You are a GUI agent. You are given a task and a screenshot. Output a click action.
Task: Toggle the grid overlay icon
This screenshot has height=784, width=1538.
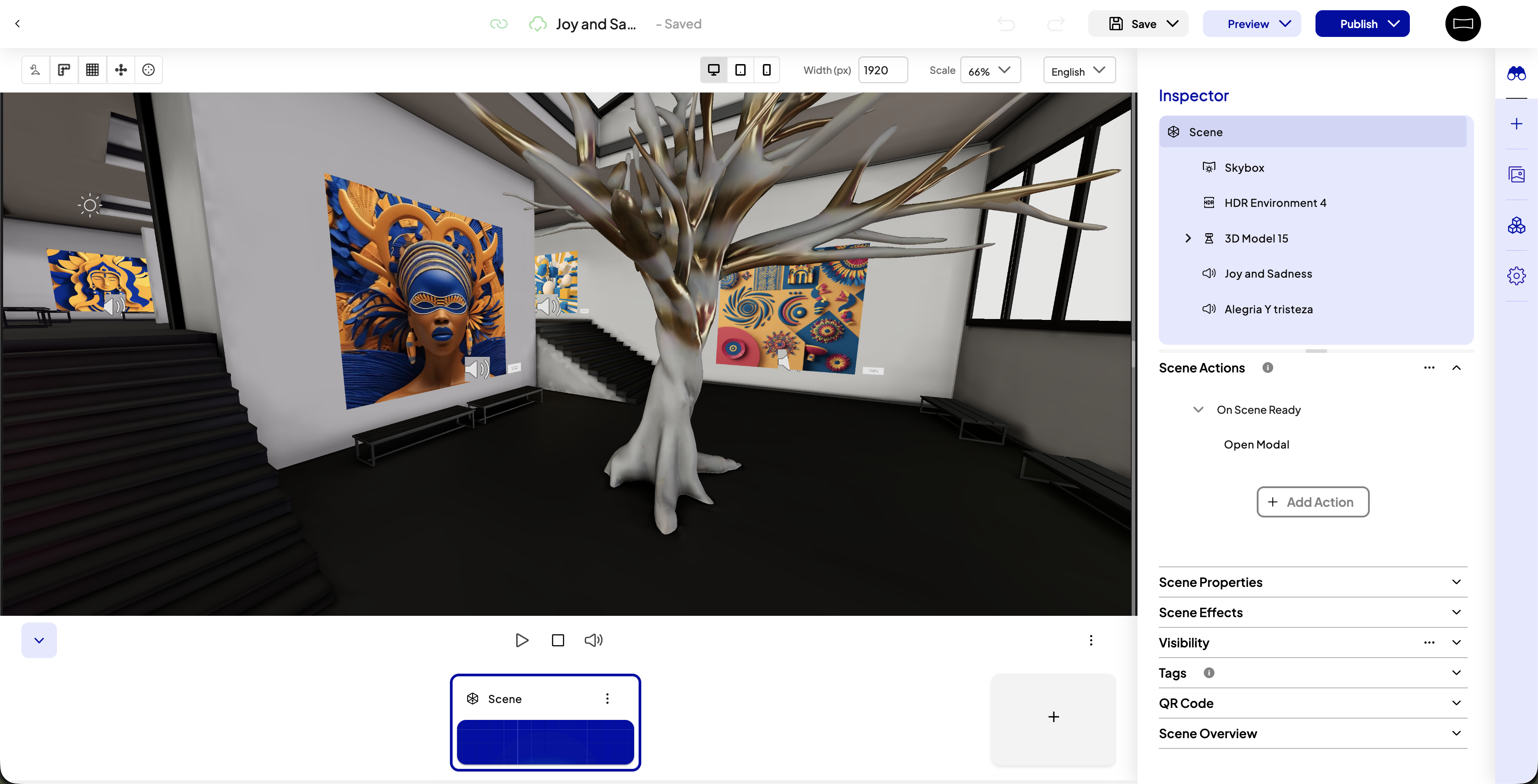[92, 70]
